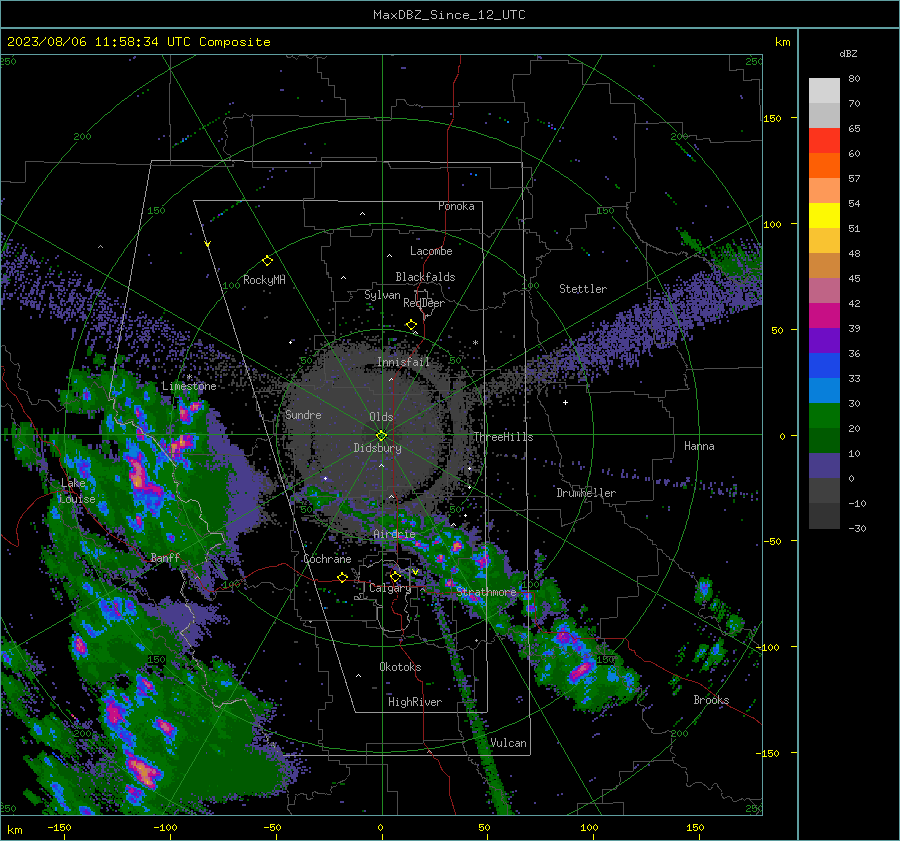
Task: Select the RockyMH label
Action: [264, 280]
